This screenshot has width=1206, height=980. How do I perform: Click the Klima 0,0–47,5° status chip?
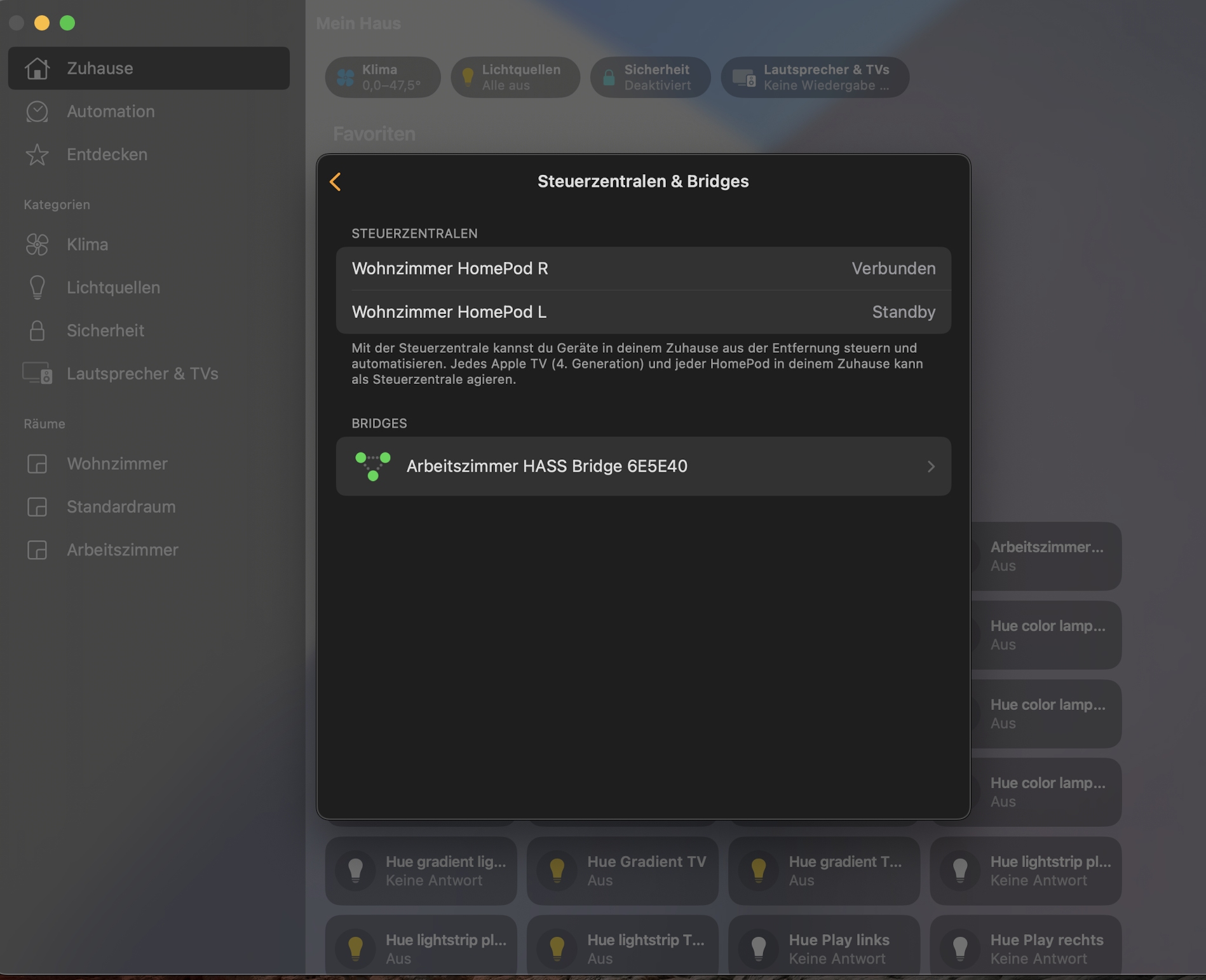pos(383,78)
